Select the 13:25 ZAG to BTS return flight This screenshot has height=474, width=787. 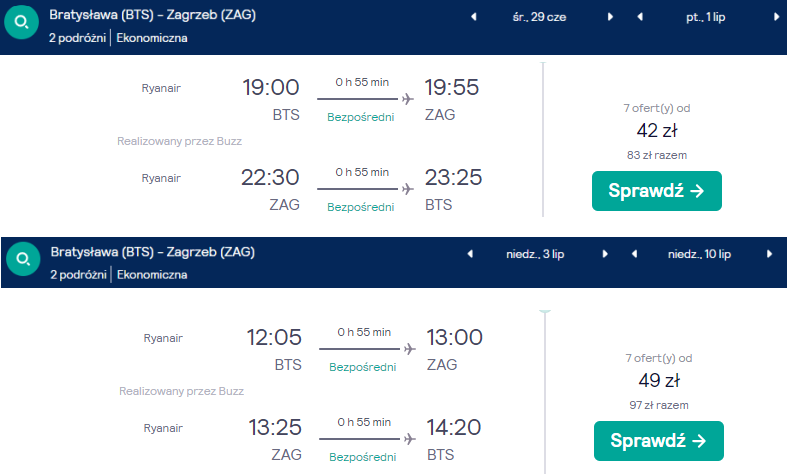tap(312, 440)
